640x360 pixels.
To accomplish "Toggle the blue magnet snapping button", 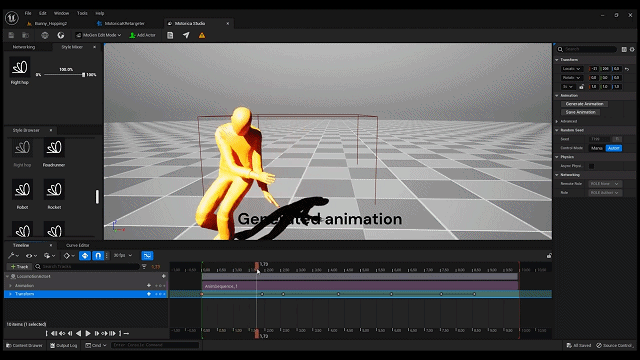I will pos(98,256).
